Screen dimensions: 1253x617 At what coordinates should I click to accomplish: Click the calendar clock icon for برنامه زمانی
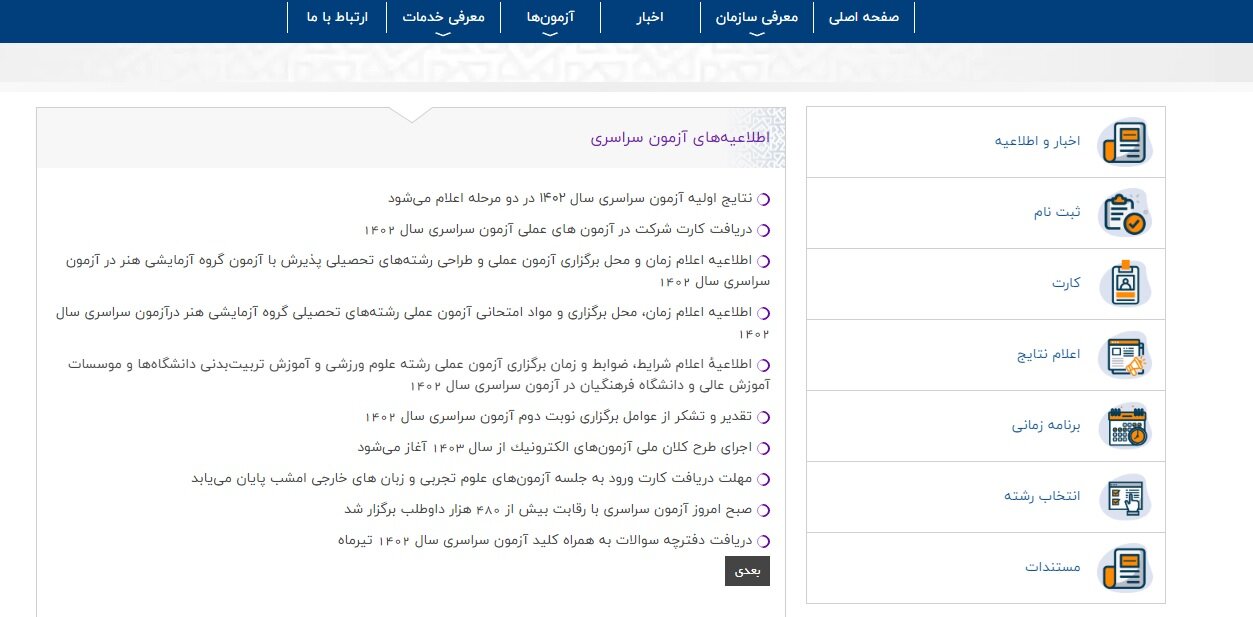(1124, 426)
